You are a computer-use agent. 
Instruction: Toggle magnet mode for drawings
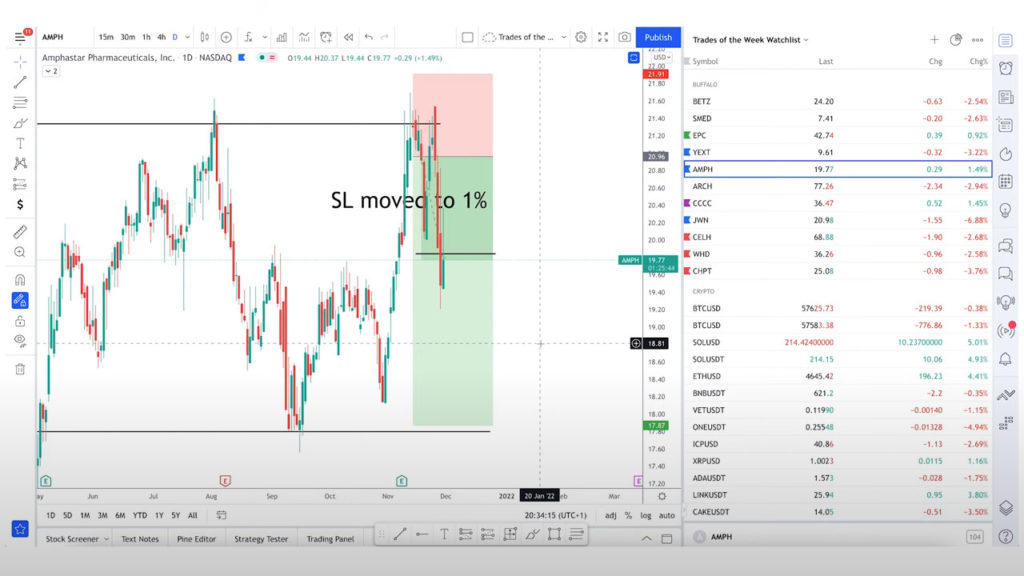tap(20, 280)
